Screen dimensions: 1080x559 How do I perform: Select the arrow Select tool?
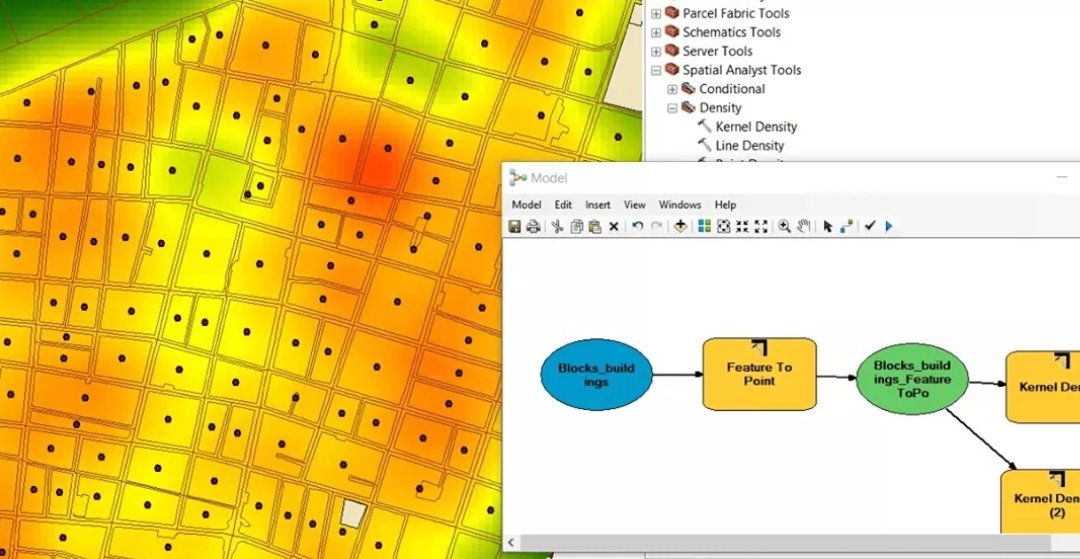coord(828,226)
